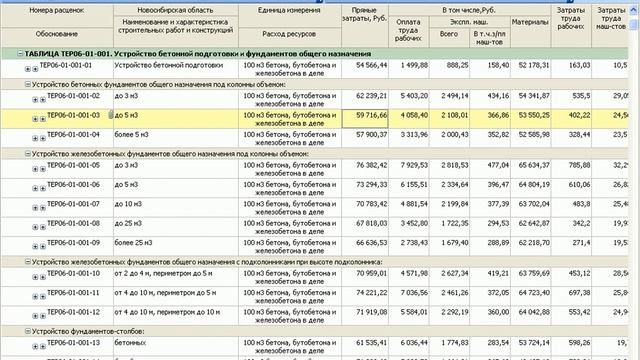
Task: Click the direct cost value 54 566,44
Action: pos(371,65)
